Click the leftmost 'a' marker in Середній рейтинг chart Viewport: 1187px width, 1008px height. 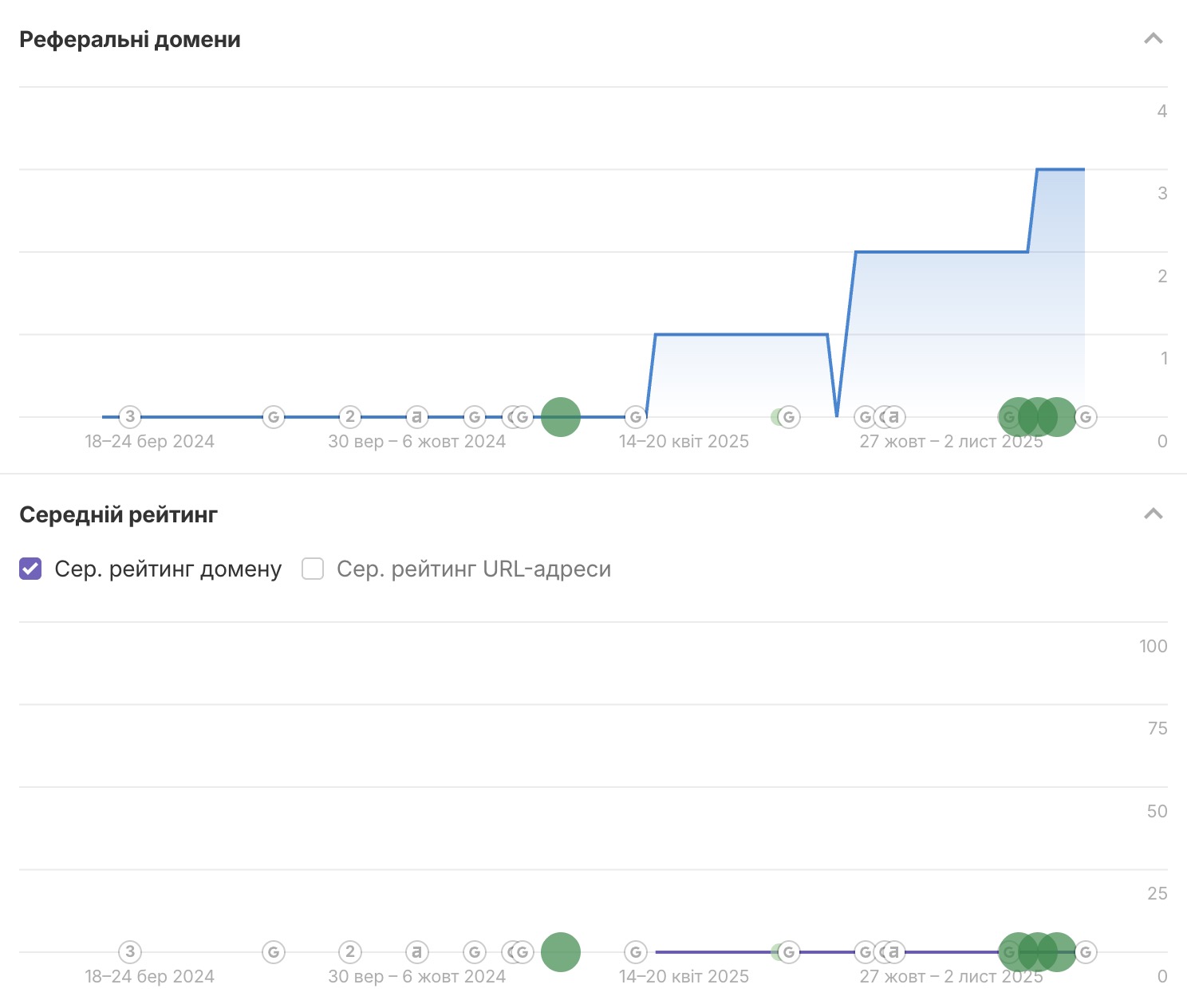tap(416, 951)
